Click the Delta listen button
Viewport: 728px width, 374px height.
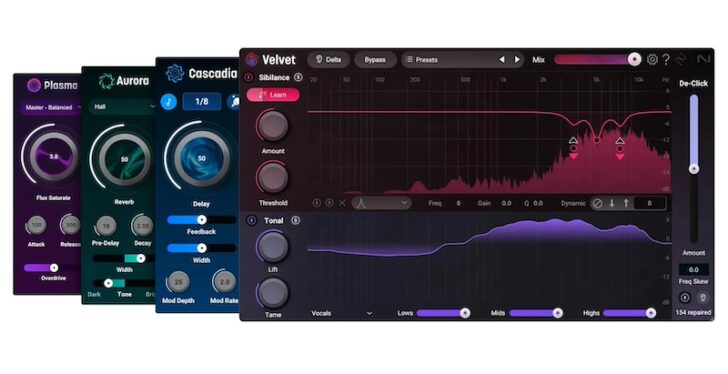(x=328, y=60)
